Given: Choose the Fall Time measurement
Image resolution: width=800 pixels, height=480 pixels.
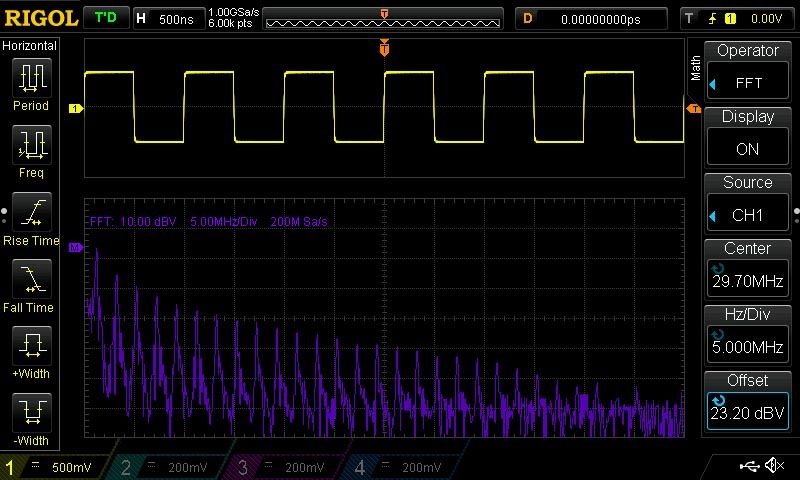Looking at the screenshot, I should click(x=30, y=281).
